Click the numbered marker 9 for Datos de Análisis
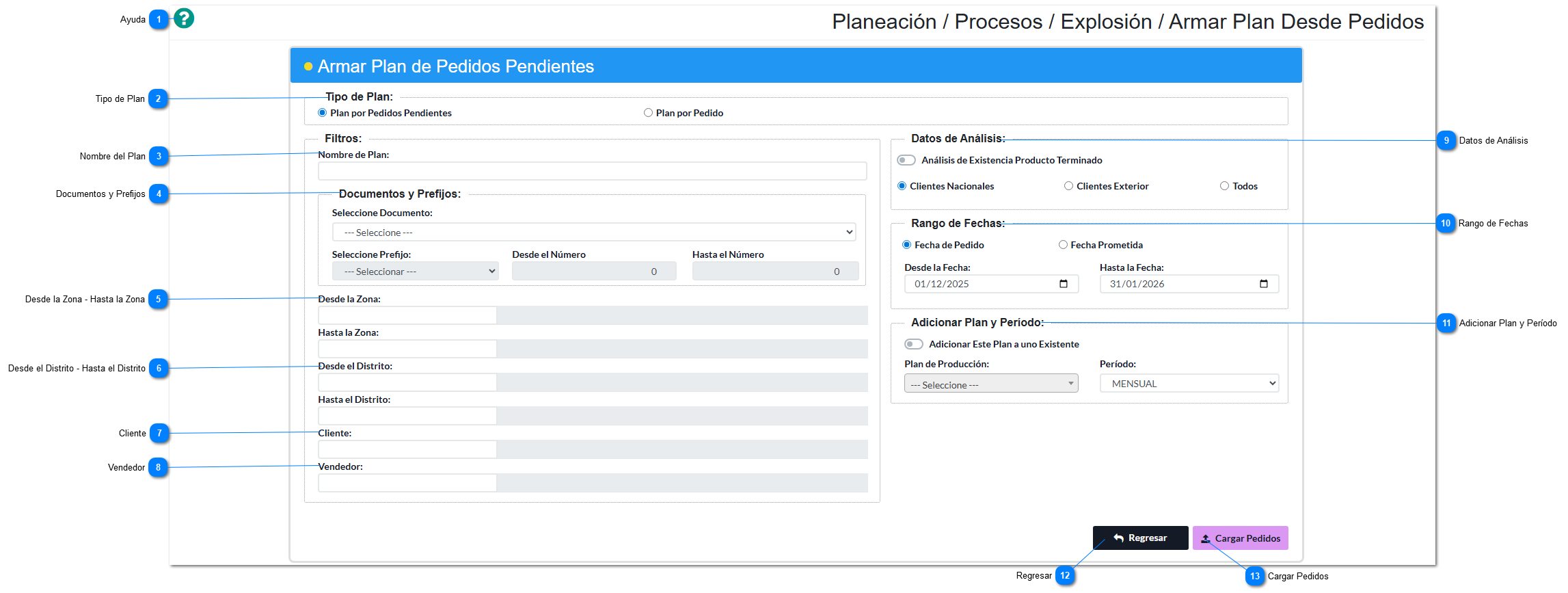This screenshot has height=593, width=1568. pyautogui.click(x=1446, y=140)
